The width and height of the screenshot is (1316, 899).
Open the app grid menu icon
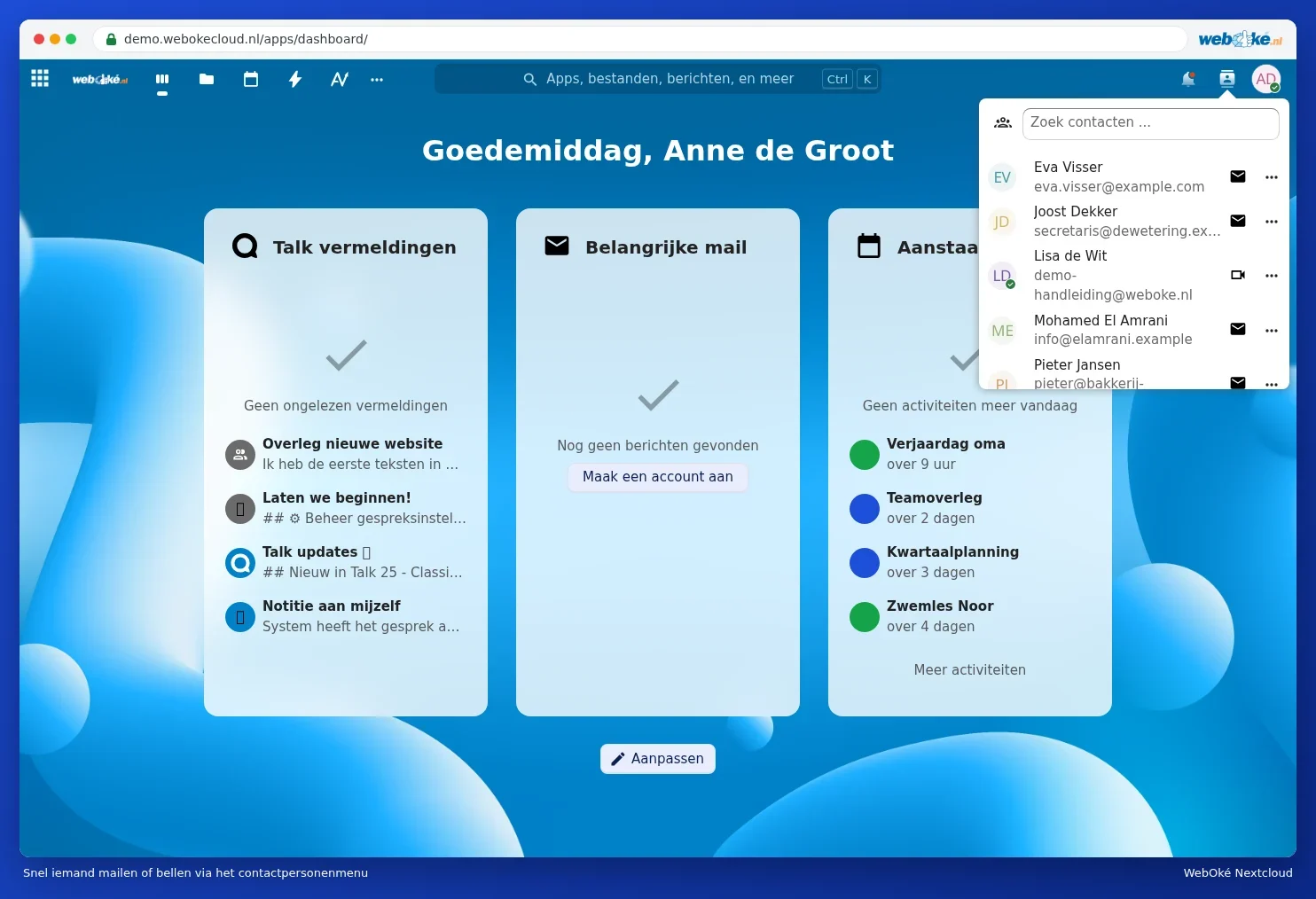(40, 79)
